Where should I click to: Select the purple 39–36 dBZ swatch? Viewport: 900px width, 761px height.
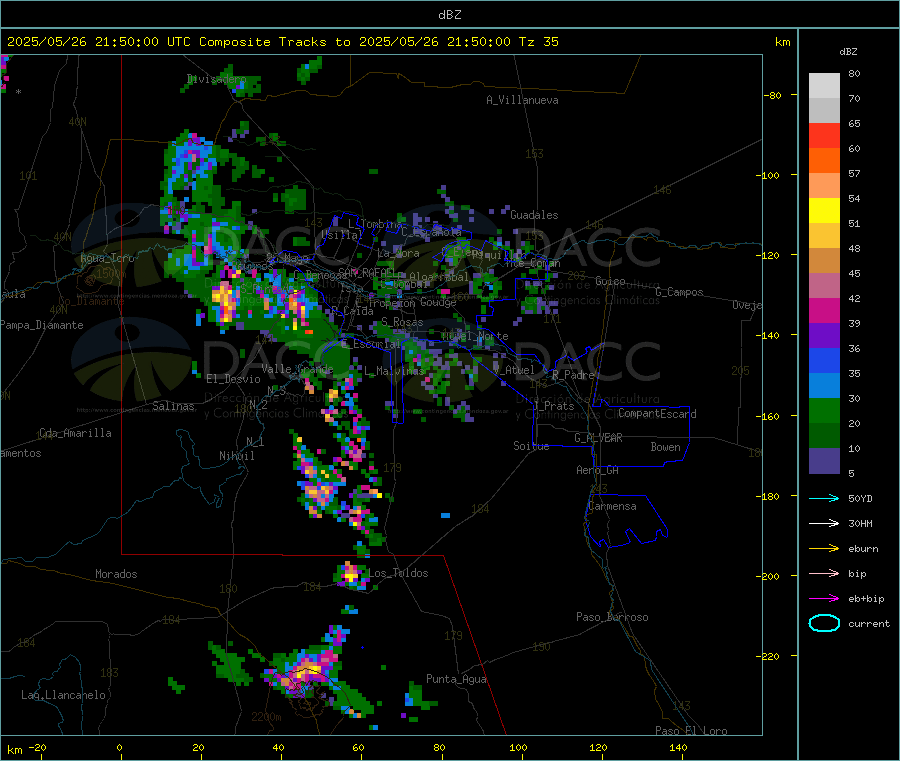pyautogui.click(x=824, y=336)
